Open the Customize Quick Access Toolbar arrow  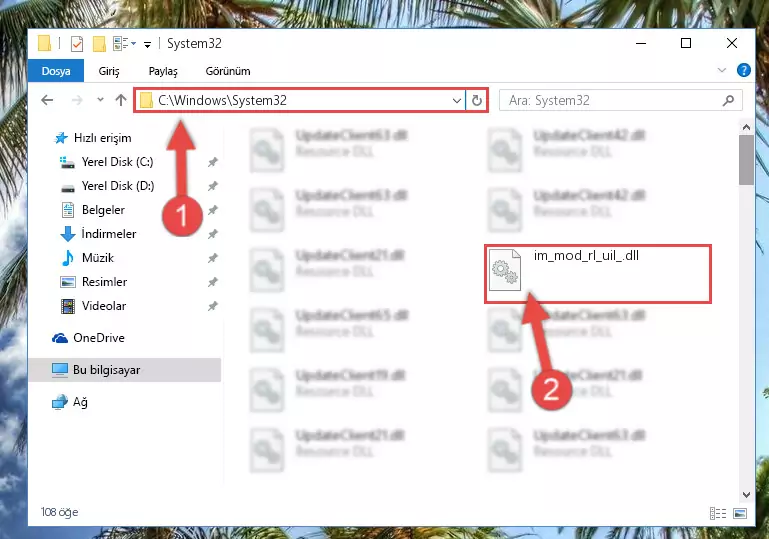click(147, 45)
